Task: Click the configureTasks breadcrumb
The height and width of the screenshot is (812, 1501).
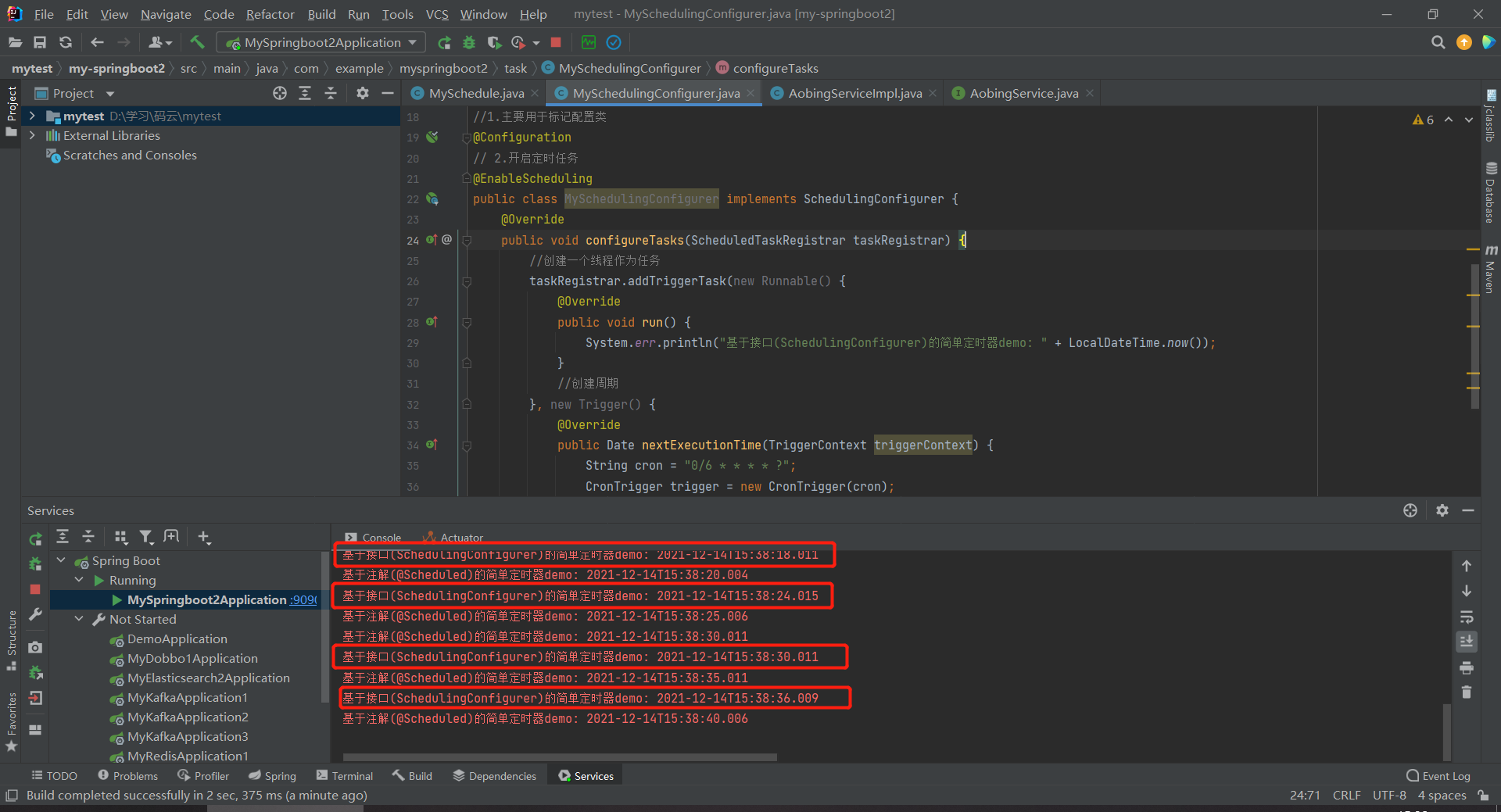Action: click(776, 68)
